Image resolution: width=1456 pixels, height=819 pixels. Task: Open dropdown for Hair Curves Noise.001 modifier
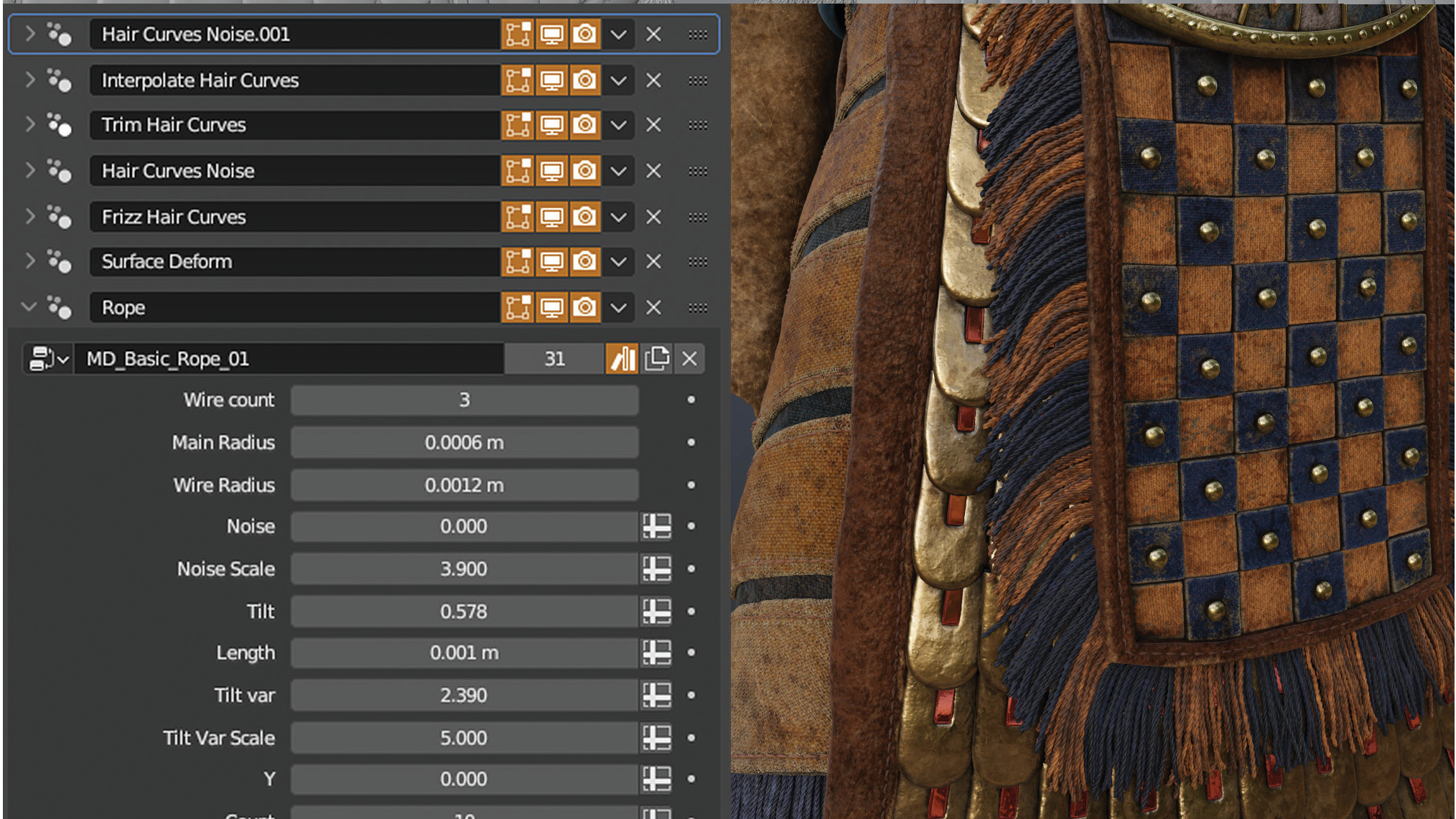[618, 34]
